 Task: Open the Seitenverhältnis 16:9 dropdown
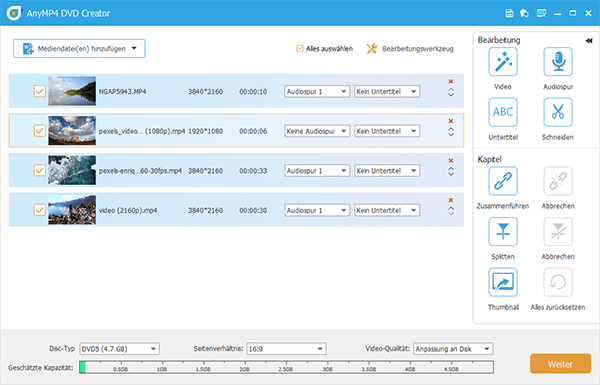(x=286, y=349)
